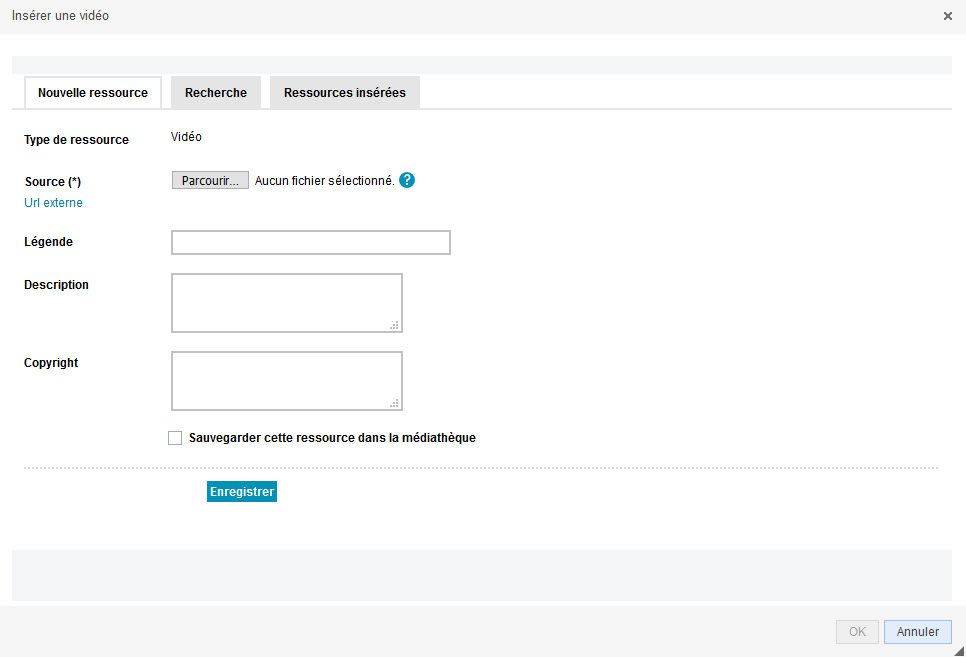Click the dialog resize handle corner
The image size is (966, 657).
(959, 651)
